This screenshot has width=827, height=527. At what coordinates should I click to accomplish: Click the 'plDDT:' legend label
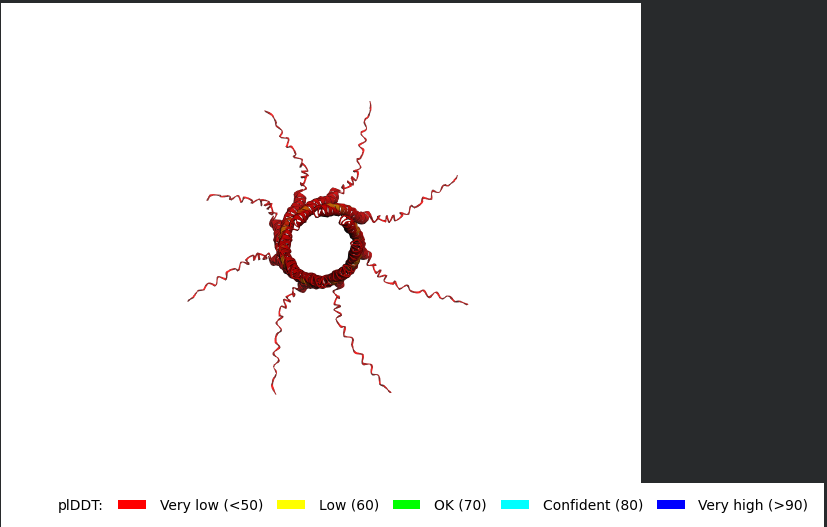point(80,505)
